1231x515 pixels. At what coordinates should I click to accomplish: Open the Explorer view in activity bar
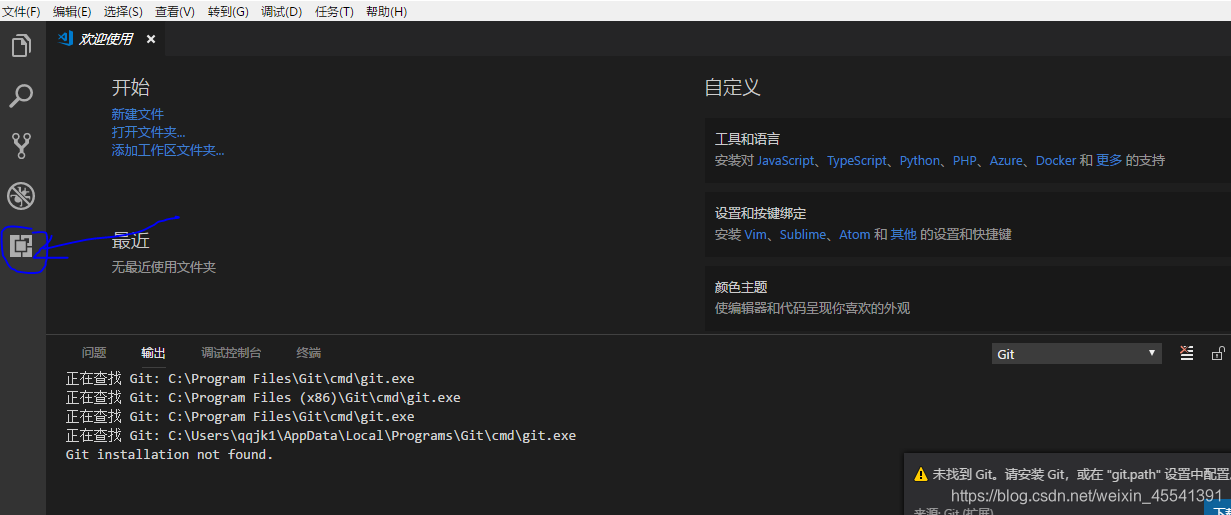coord(21,46)
